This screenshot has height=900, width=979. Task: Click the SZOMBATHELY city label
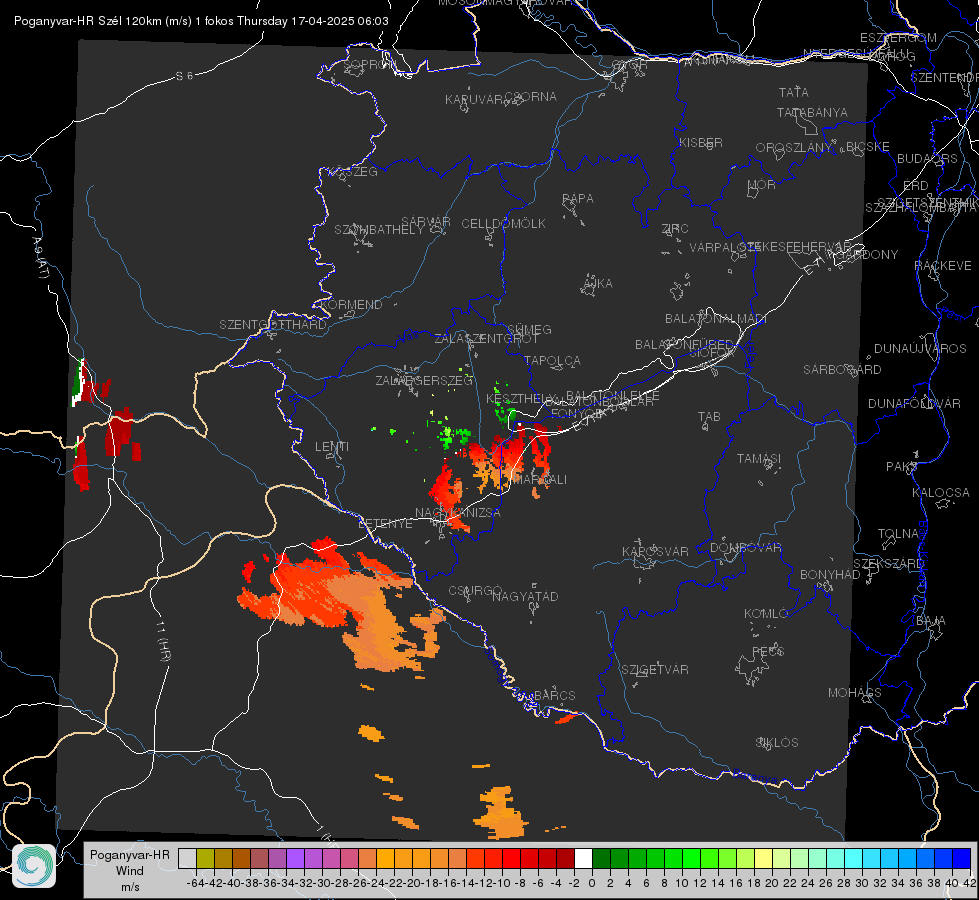tap(379, 230)
